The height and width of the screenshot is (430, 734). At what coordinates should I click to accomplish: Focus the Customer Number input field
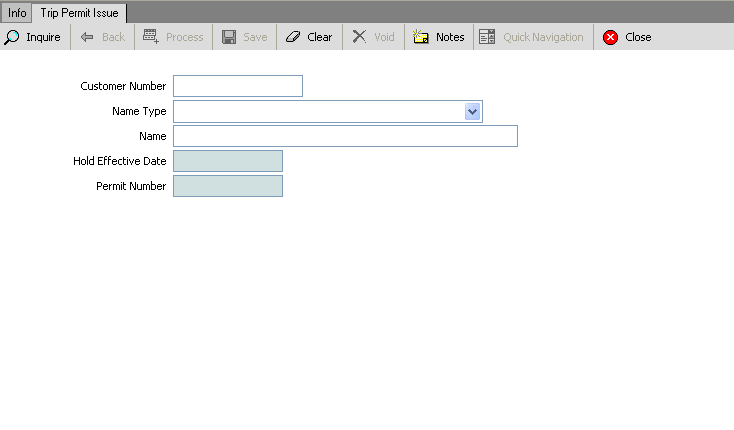(x=238, y=86)
